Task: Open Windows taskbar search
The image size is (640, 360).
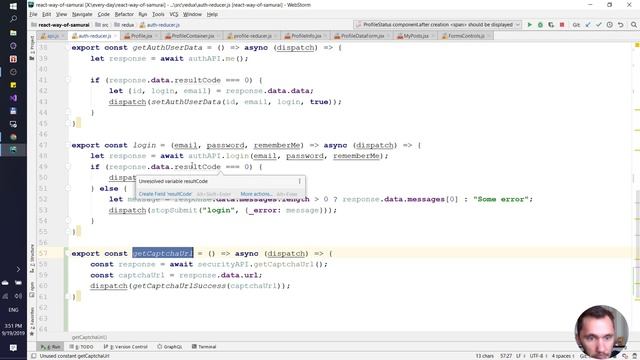Action: (x=13, y=19)
